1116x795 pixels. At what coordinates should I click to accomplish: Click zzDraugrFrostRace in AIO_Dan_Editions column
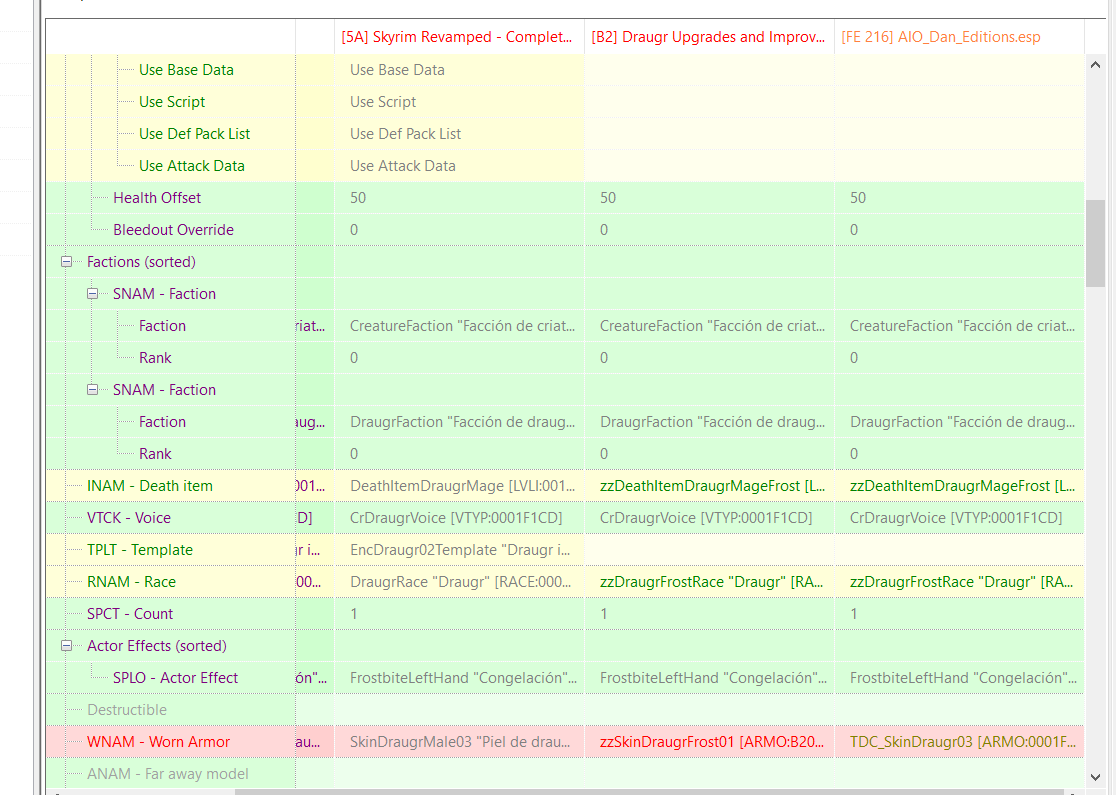click(959, 582)
